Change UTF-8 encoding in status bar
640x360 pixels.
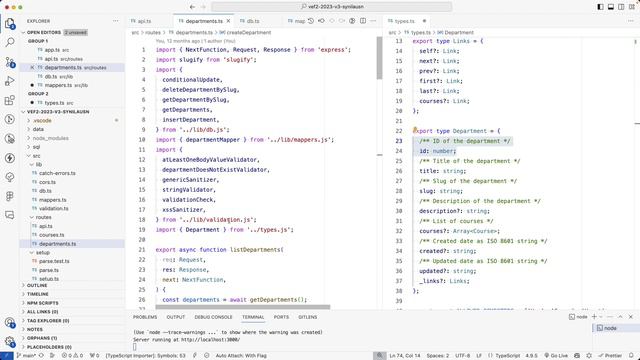462,356
